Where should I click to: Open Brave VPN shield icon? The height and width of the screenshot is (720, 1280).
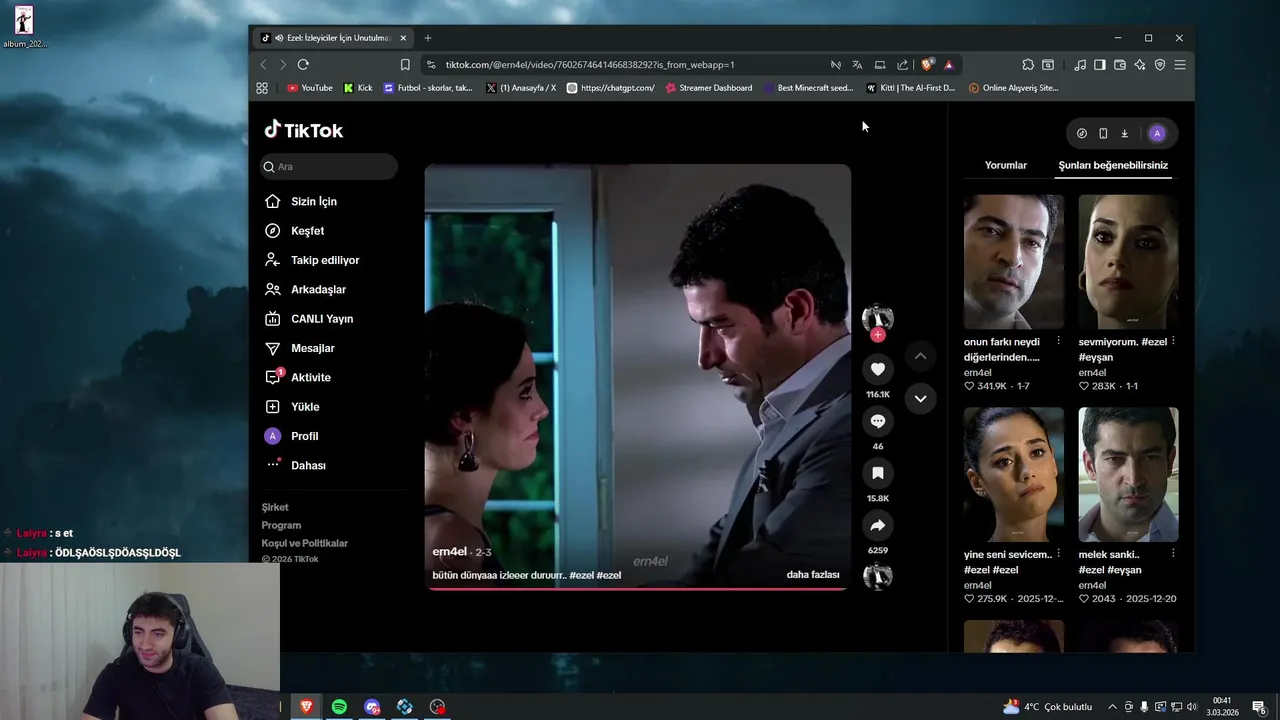(1160, 65)
